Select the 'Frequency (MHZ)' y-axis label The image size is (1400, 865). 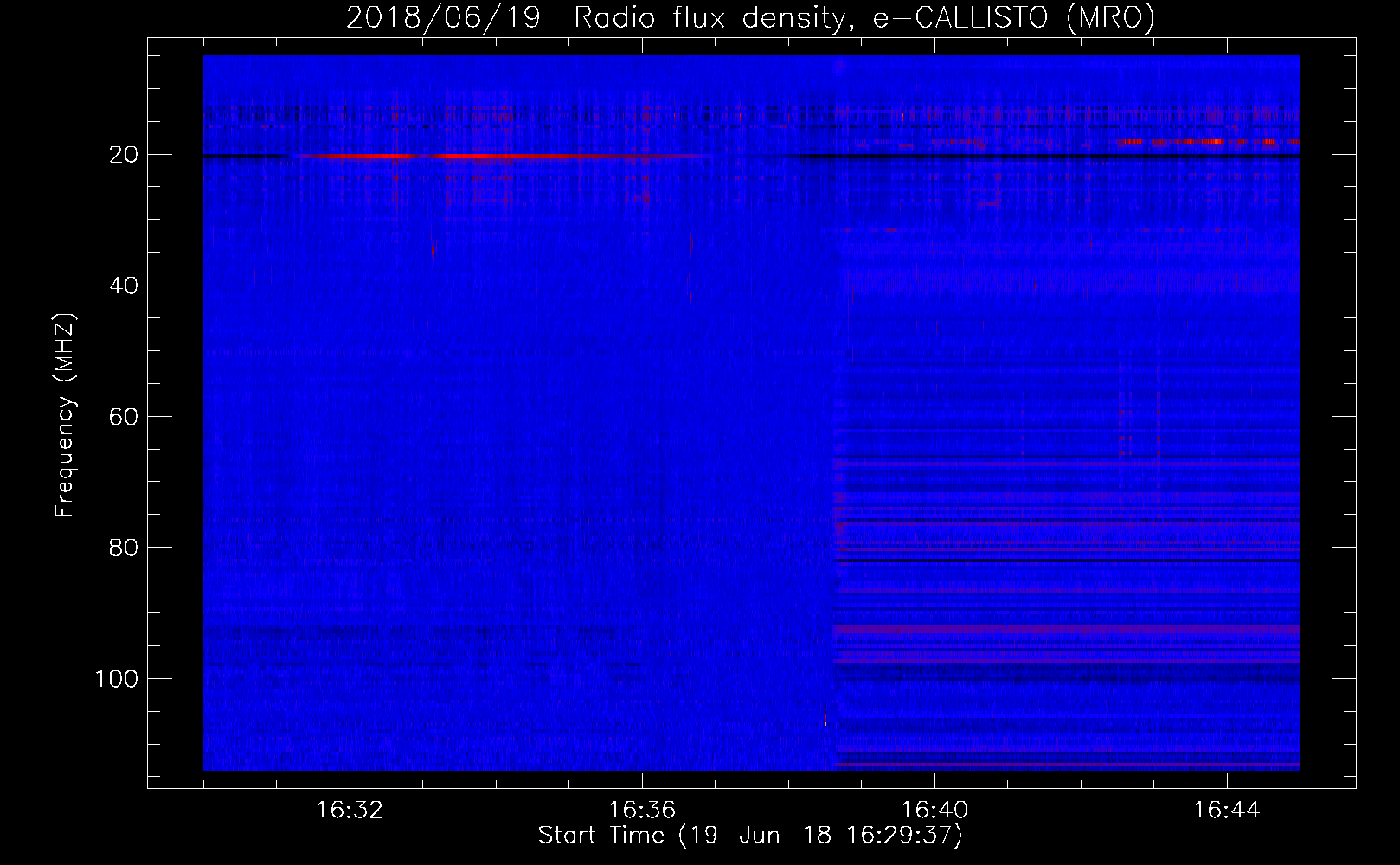pyautogui.click(x=65, y=415)
